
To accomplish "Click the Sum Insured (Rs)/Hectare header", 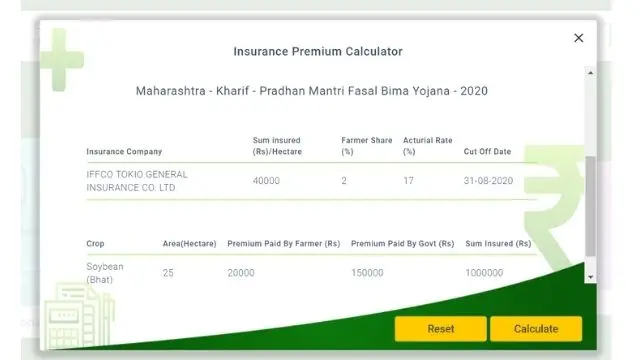I will 277,146.
